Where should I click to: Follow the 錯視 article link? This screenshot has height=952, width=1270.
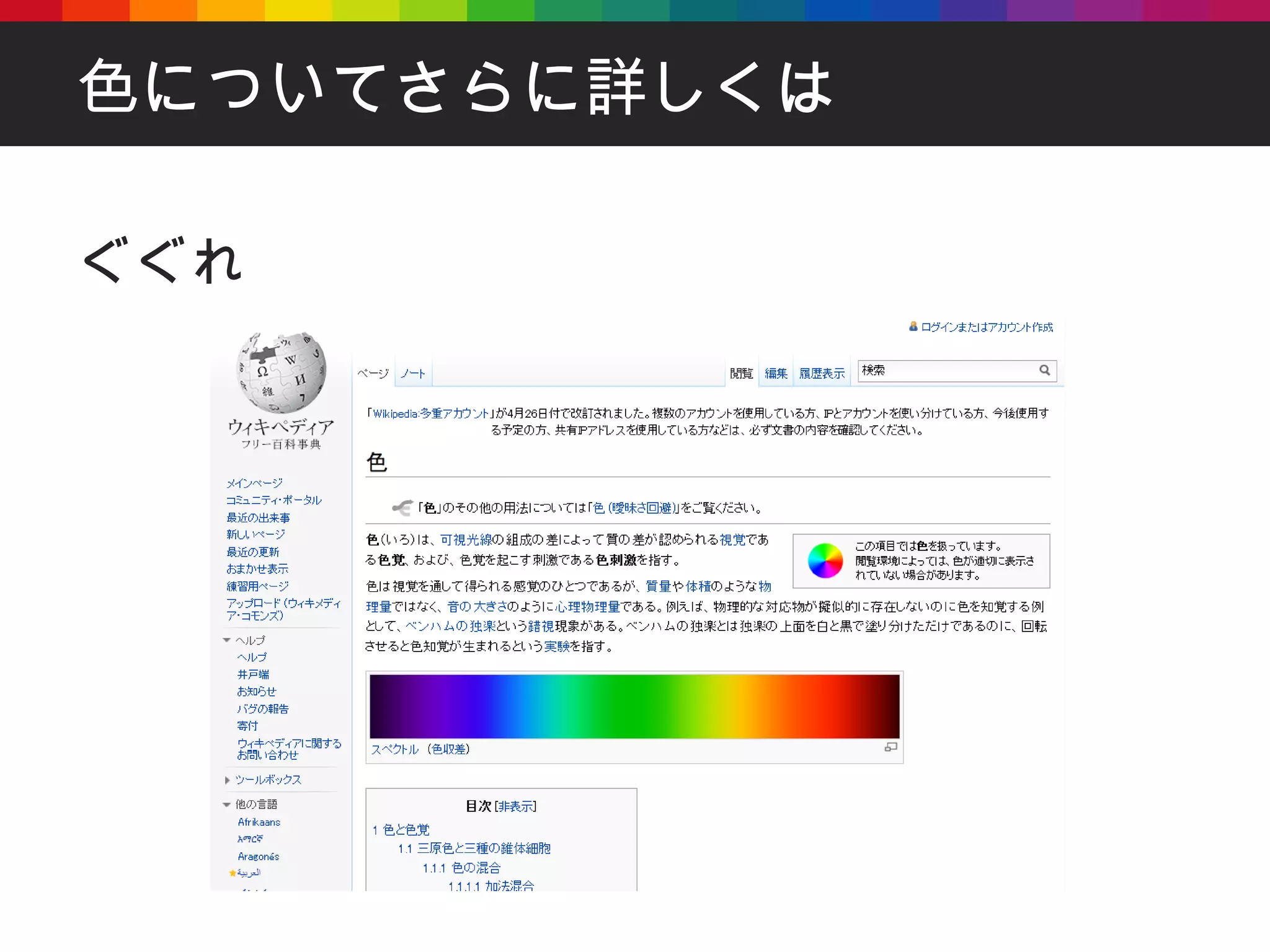pyautogui.click(x=541, y=626)
